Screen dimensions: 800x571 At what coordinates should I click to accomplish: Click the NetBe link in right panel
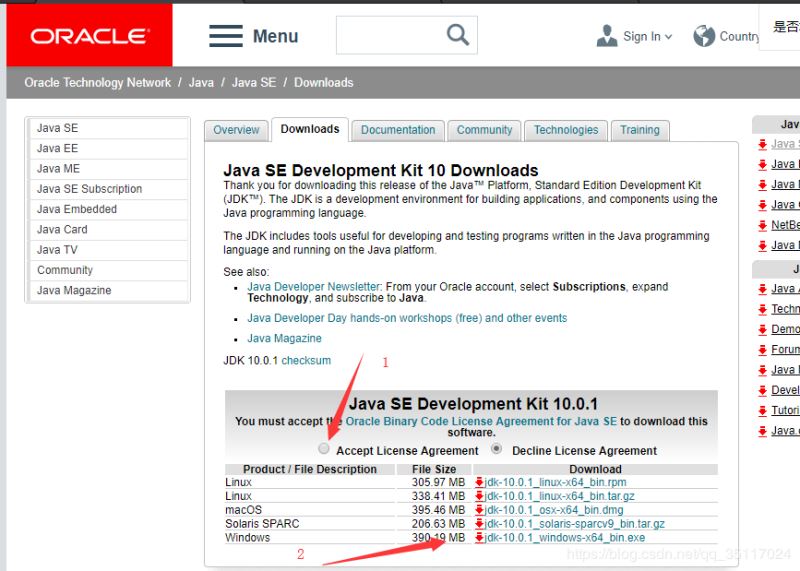(786, 225)
